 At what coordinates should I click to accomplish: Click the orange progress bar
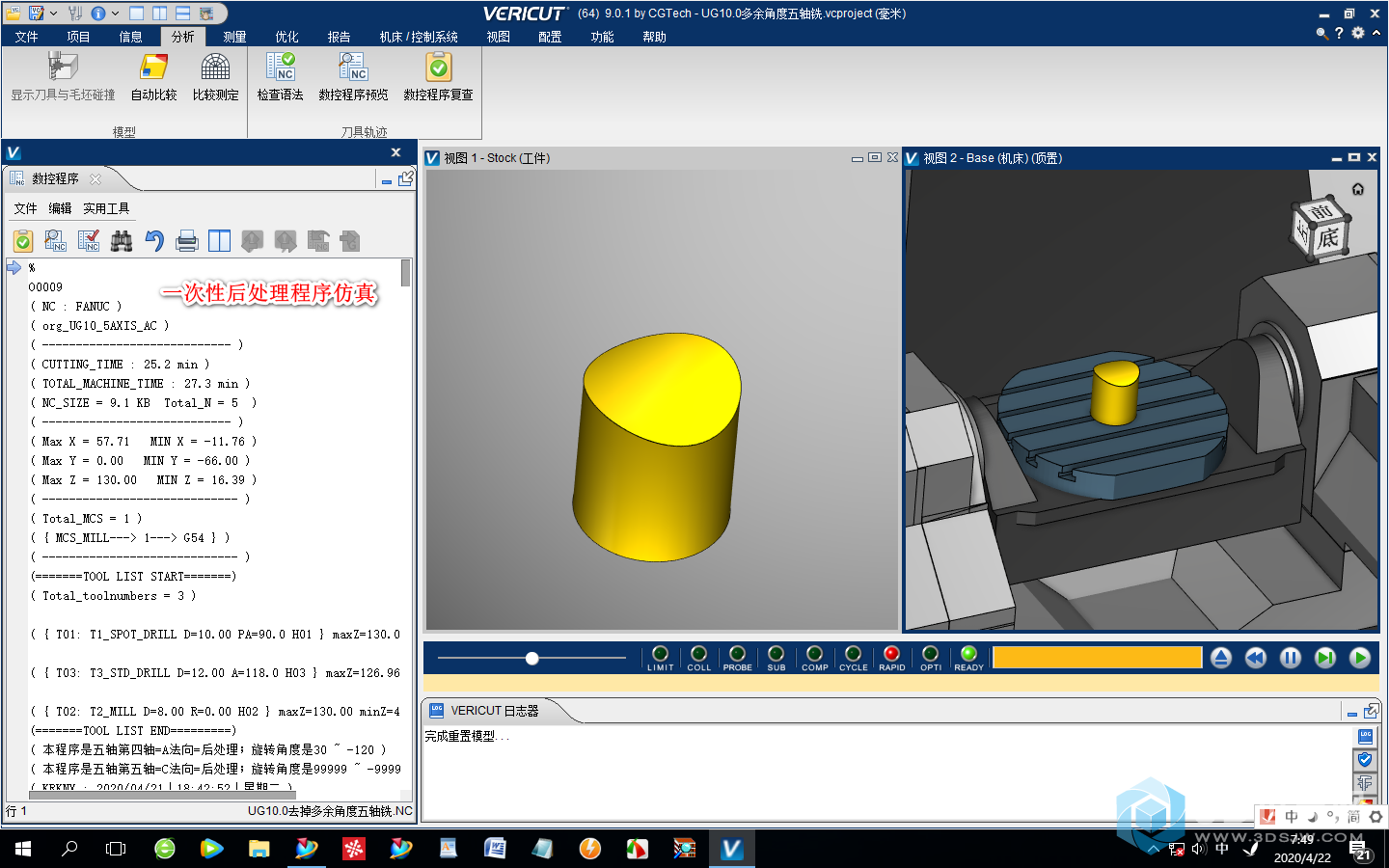click(x=1098, y=658)
